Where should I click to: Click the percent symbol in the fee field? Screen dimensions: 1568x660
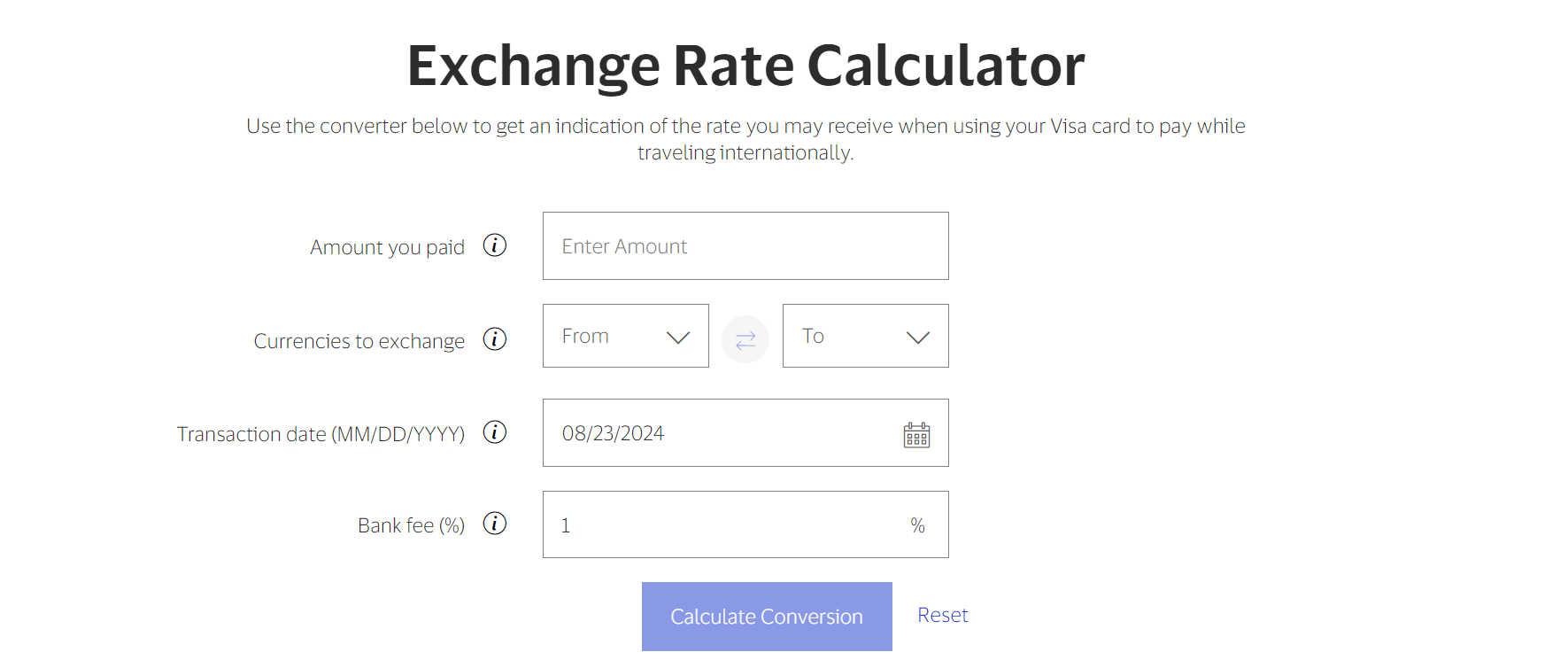click(x=917, y=524)
